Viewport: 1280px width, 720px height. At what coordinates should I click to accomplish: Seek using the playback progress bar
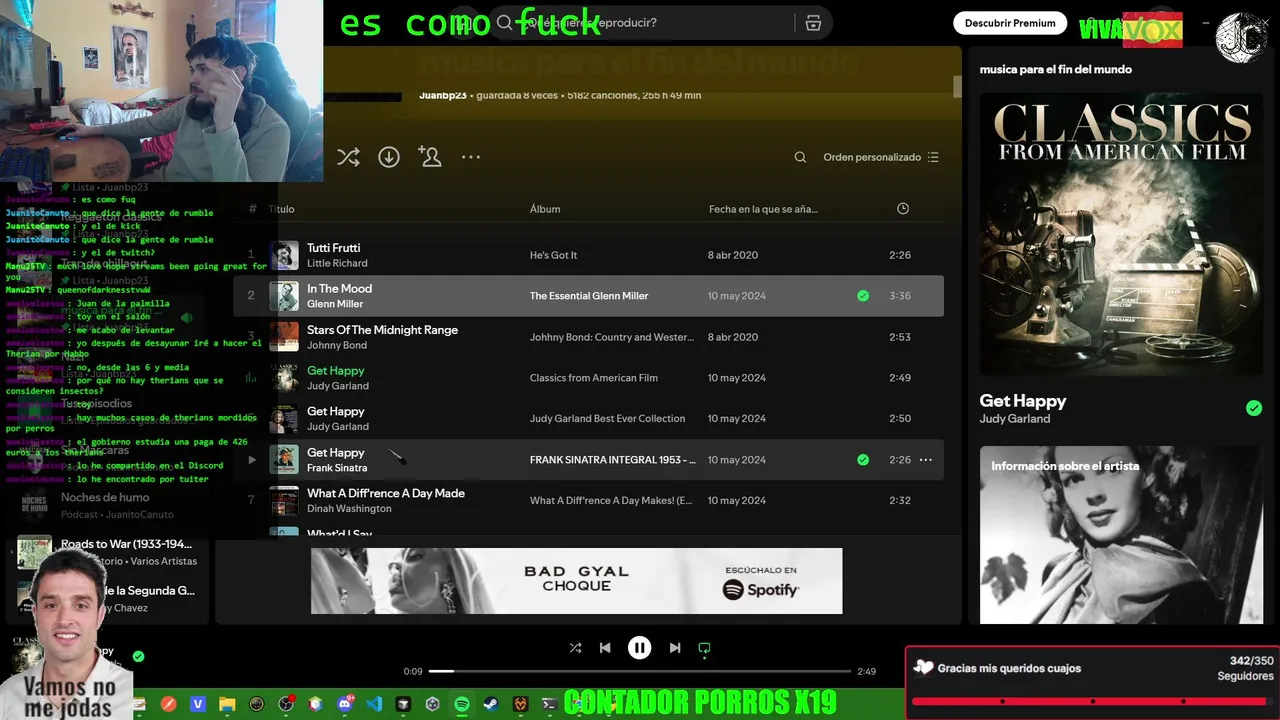pyautogui.click(x=639, y=671)
